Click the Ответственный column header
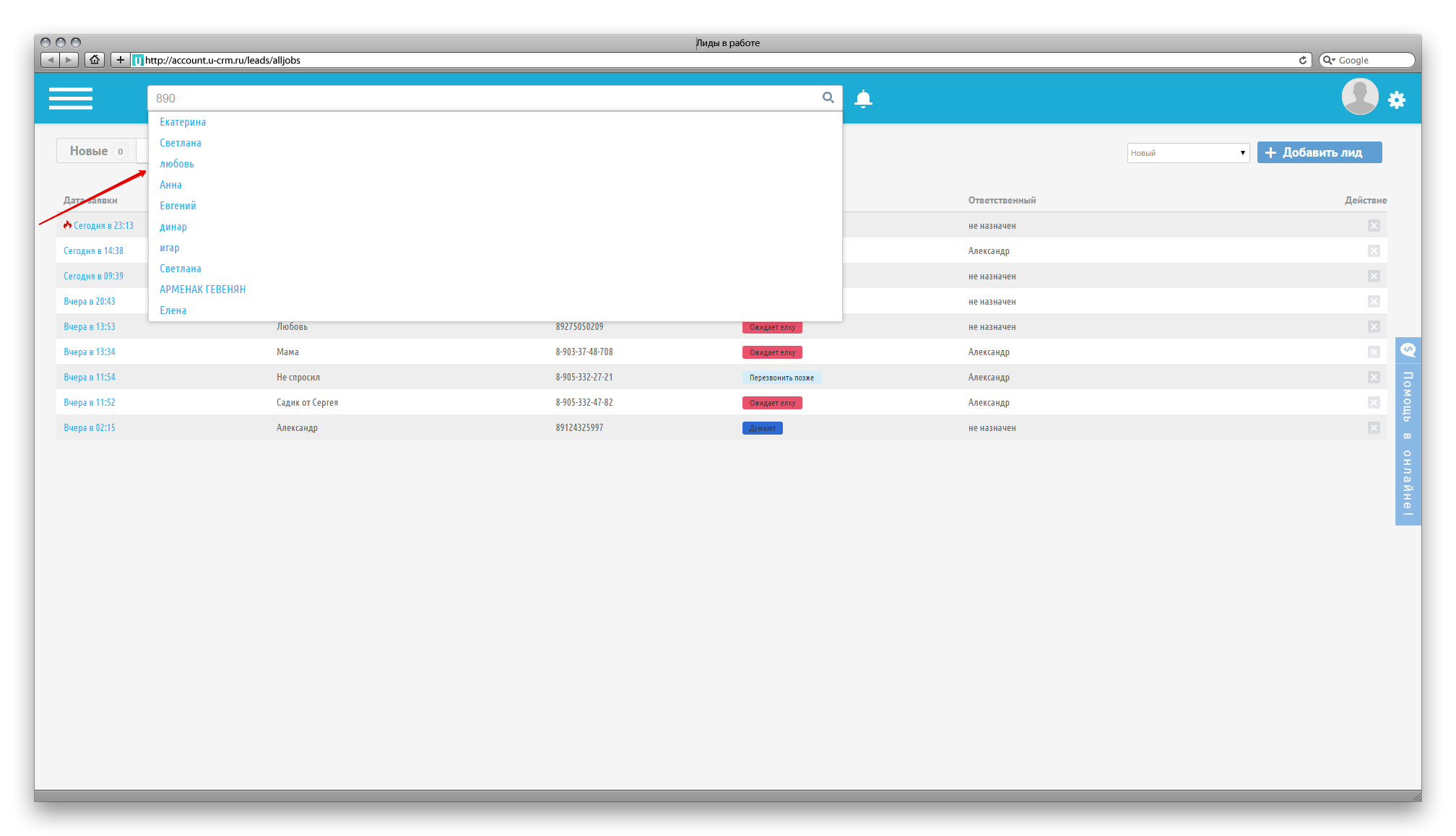Screen dimensions: 1456x836 pos(1002,201)
